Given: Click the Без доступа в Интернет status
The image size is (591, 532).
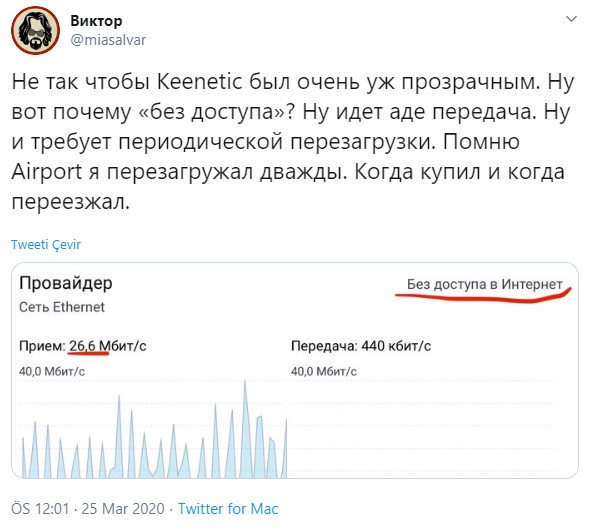Looking at the screenshot, I should 485,284.
